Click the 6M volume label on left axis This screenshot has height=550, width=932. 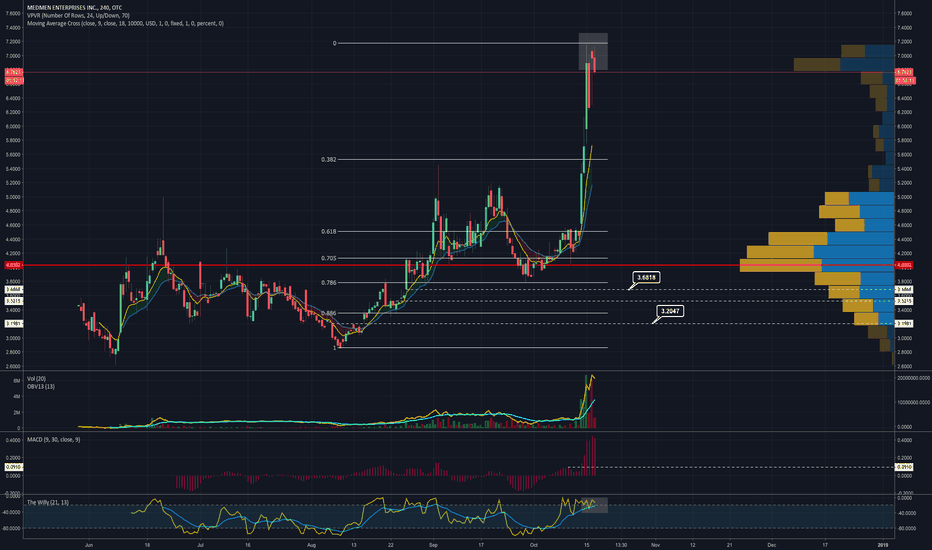(x=17, y=381)
